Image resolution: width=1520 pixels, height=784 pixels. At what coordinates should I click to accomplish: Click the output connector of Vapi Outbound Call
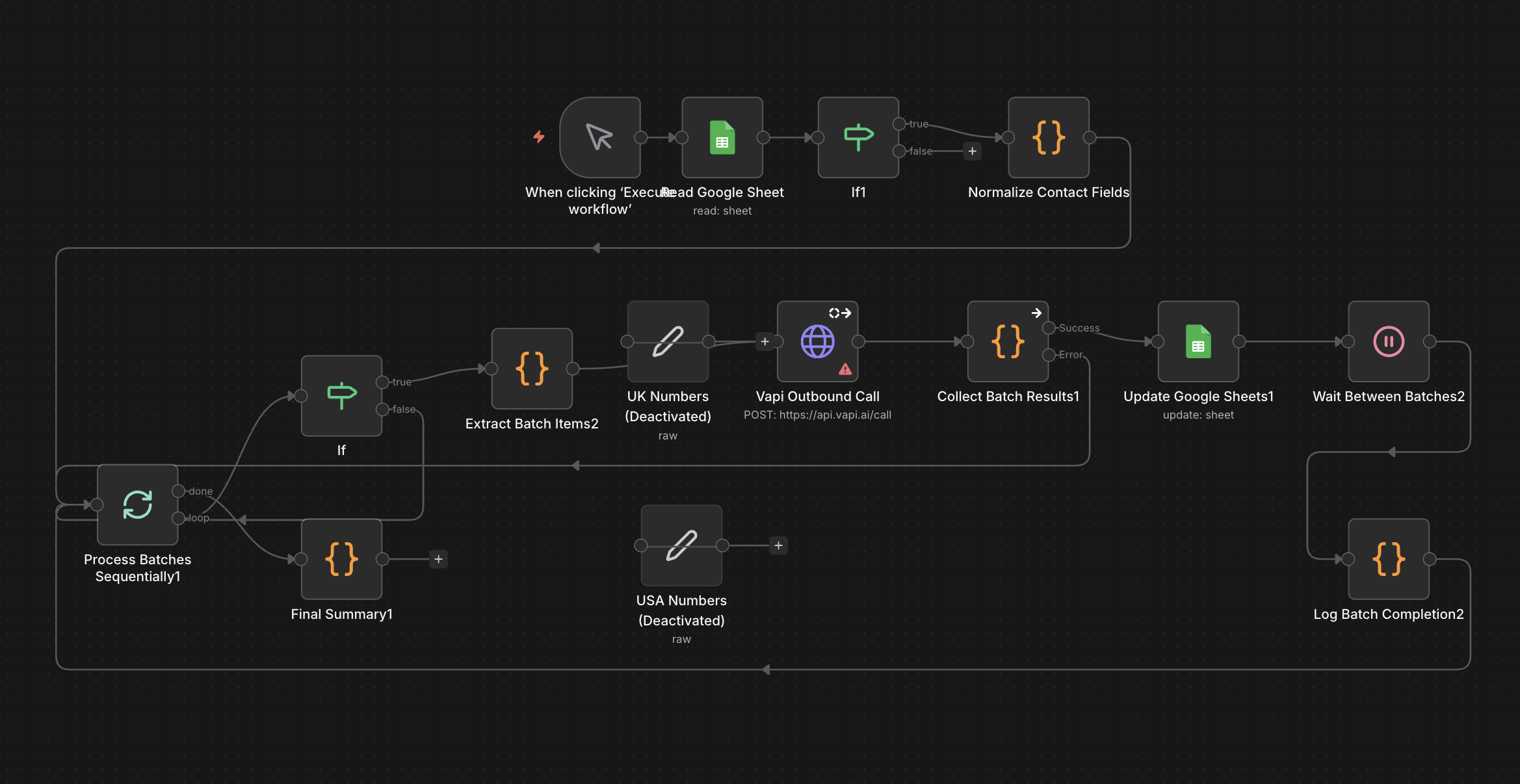pos(858,341)
